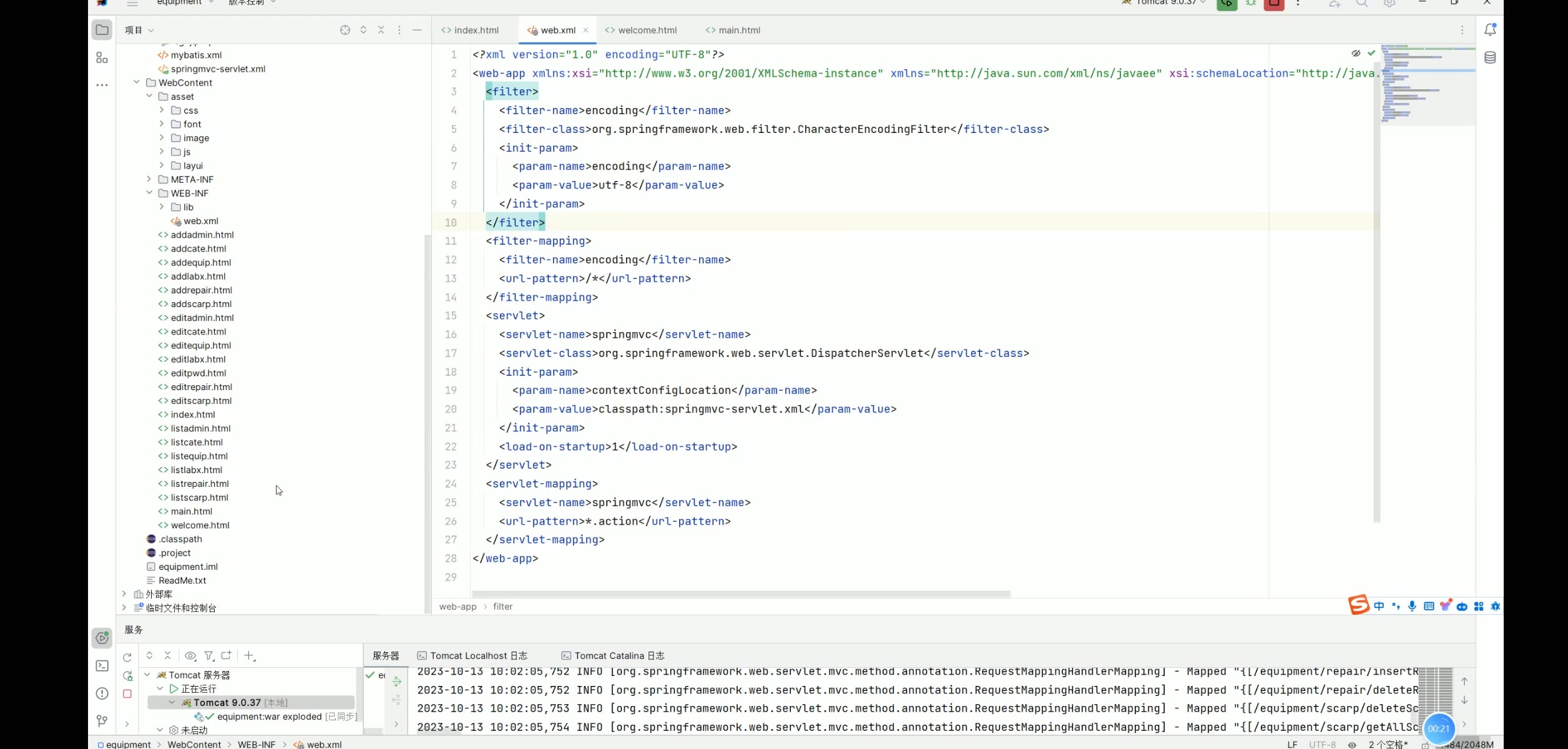Toggle the Services tool window button
The width and height of the screenshot is (1568, 749).
102,638
